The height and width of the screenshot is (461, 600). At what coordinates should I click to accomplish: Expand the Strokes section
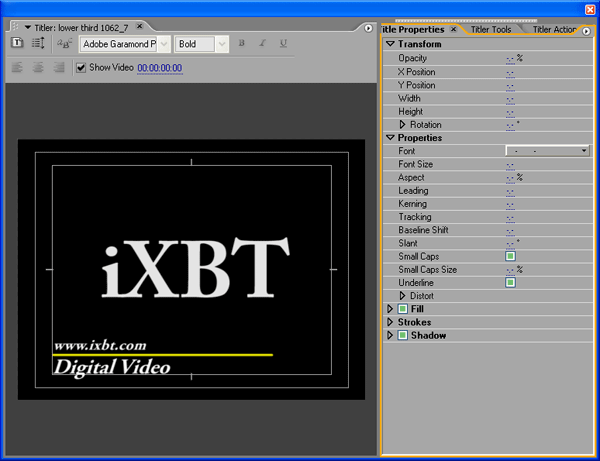point(390,322)
